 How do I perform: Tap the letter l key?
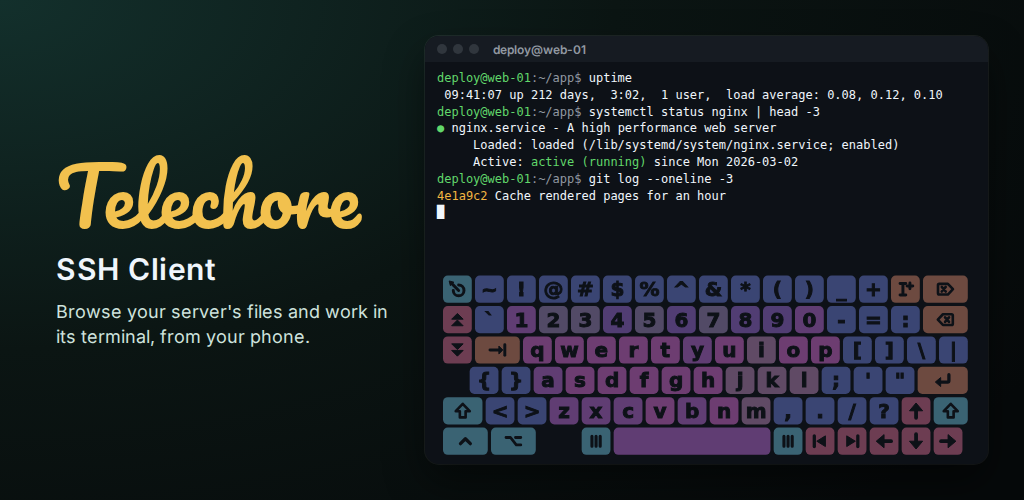[x=804, y=381]
